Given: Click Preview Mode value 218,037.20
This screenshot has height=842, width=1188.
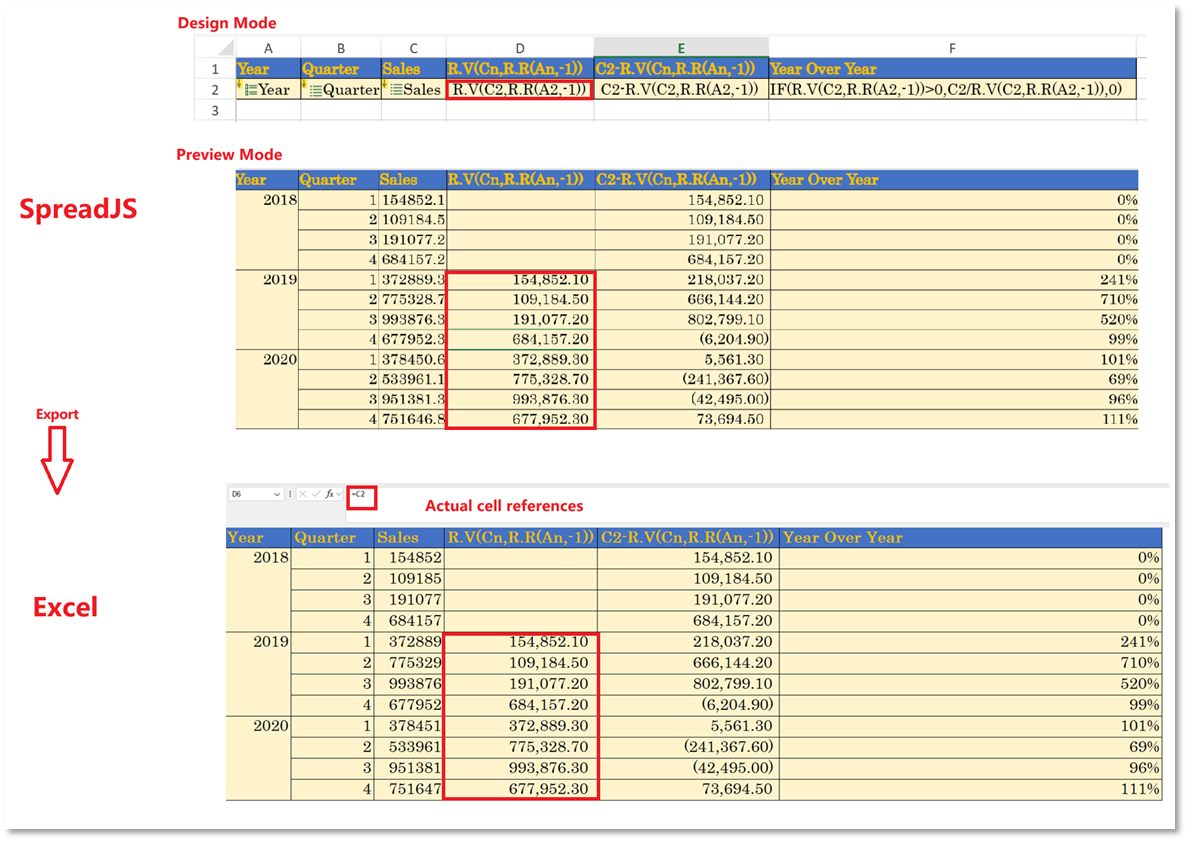Looking at the screenshot, I should coord(682,280).
